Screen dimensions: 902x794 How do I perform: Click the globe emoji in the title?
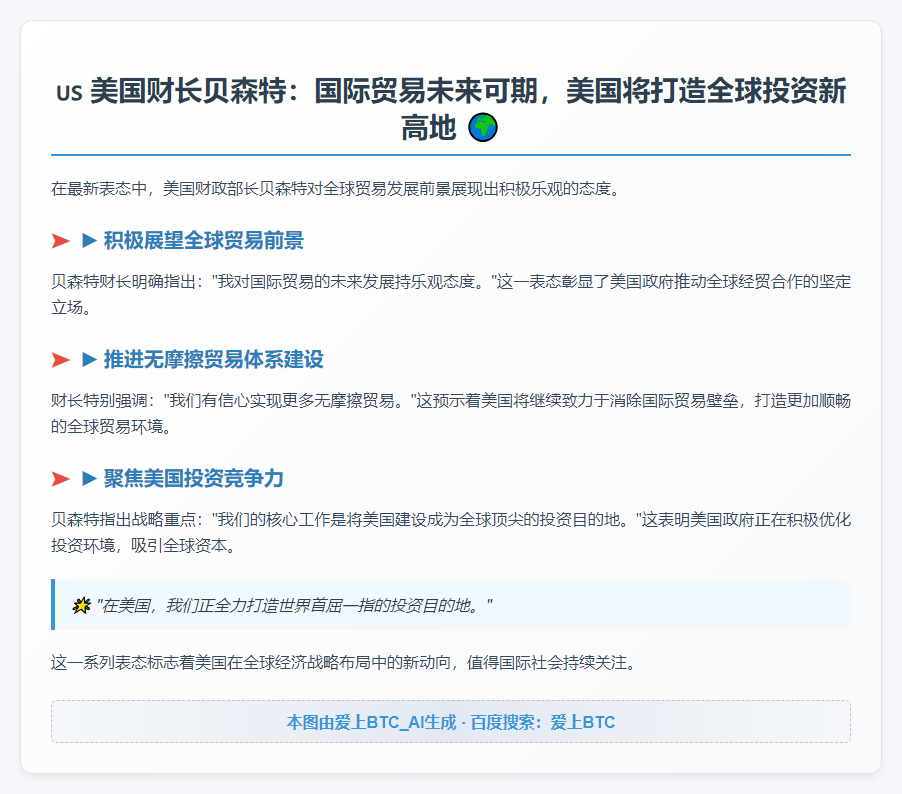483,127
